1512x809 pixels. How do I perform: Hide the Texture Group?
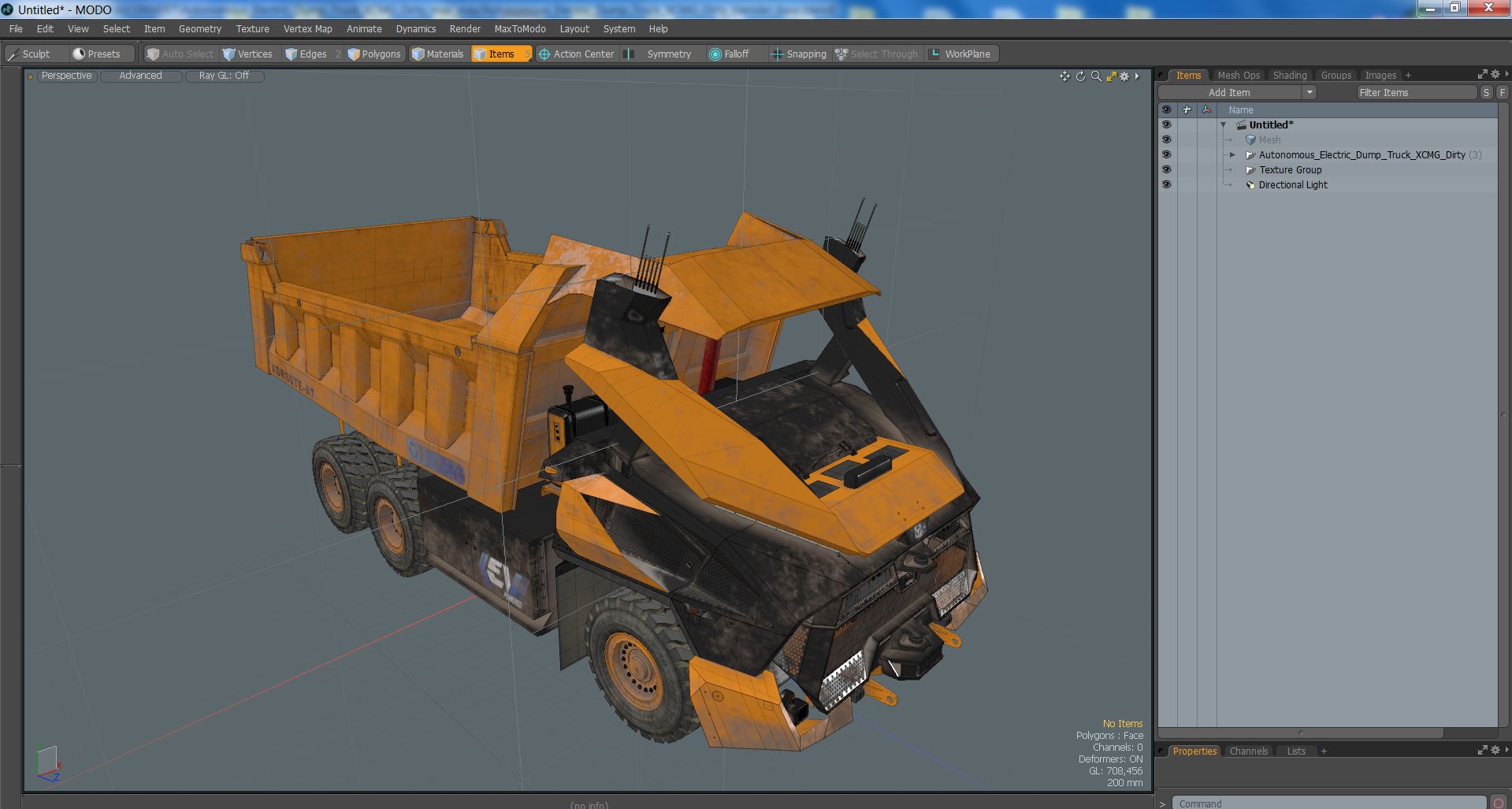pos(1166,169)
